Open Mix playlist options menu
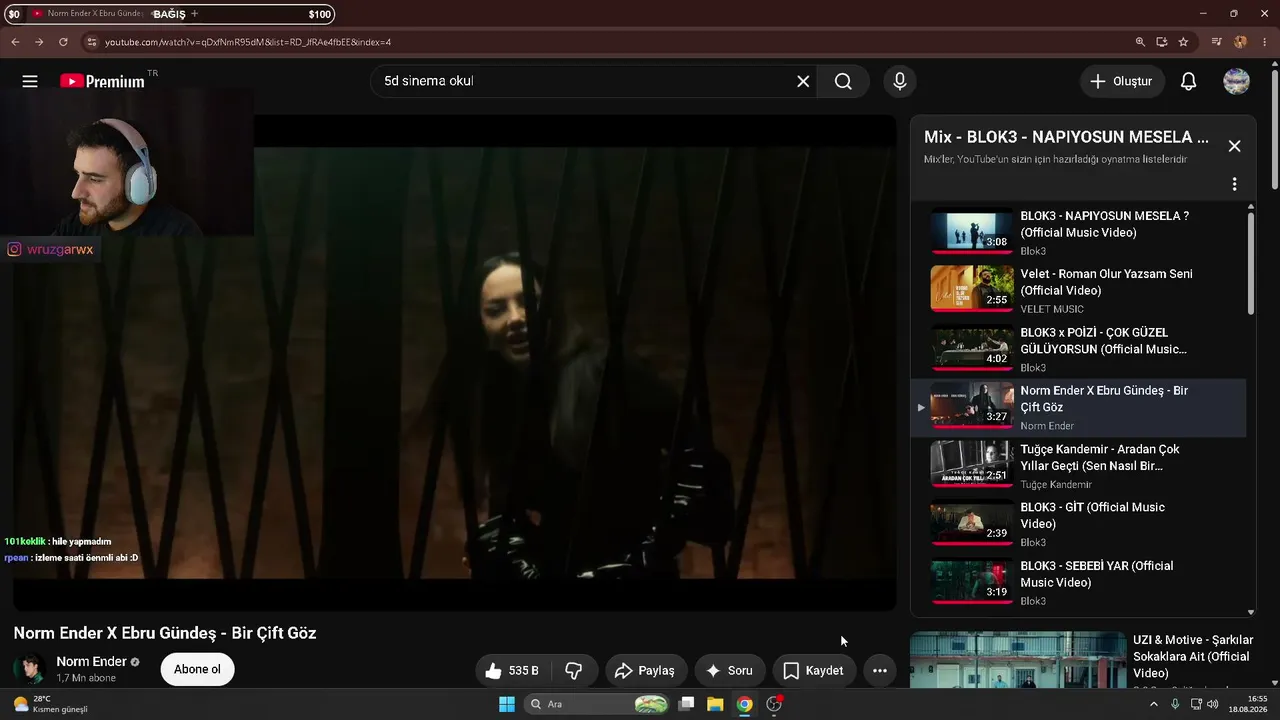Screen dimensions: 1280x720 coord(1234,184)
